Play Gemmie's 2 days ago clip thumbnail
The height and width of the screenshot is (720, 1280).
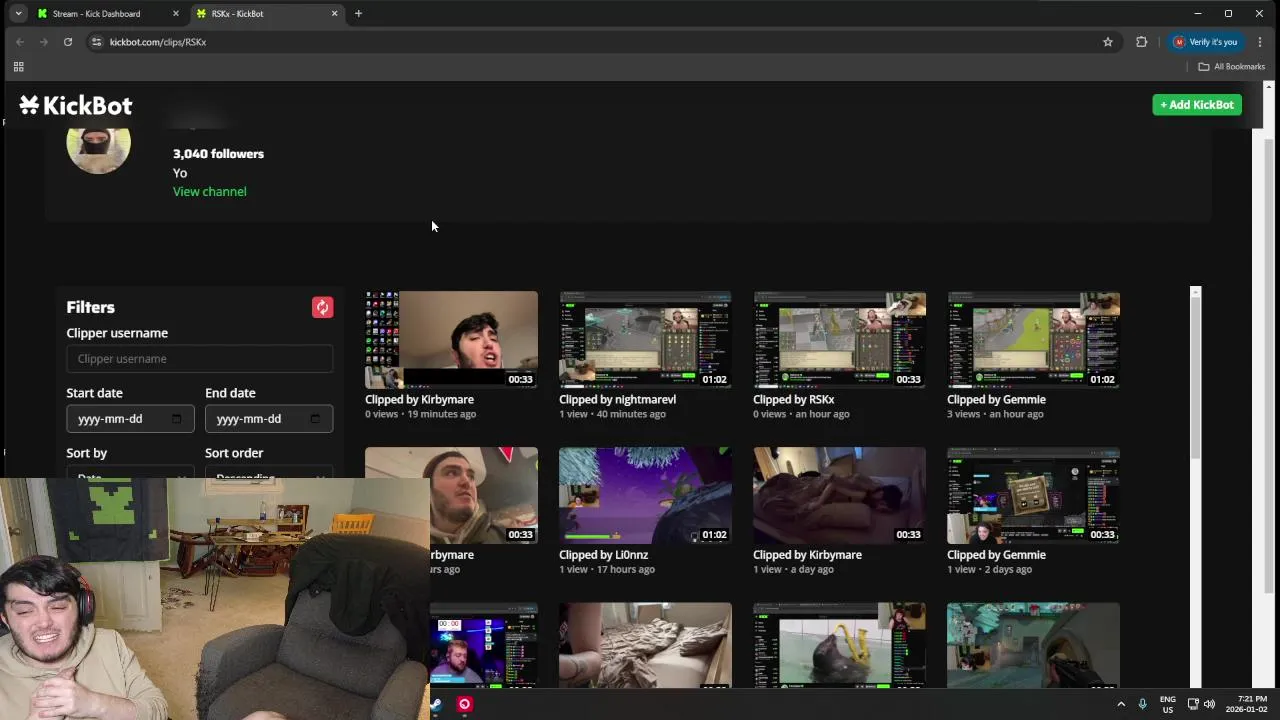tap(1033, 495)
